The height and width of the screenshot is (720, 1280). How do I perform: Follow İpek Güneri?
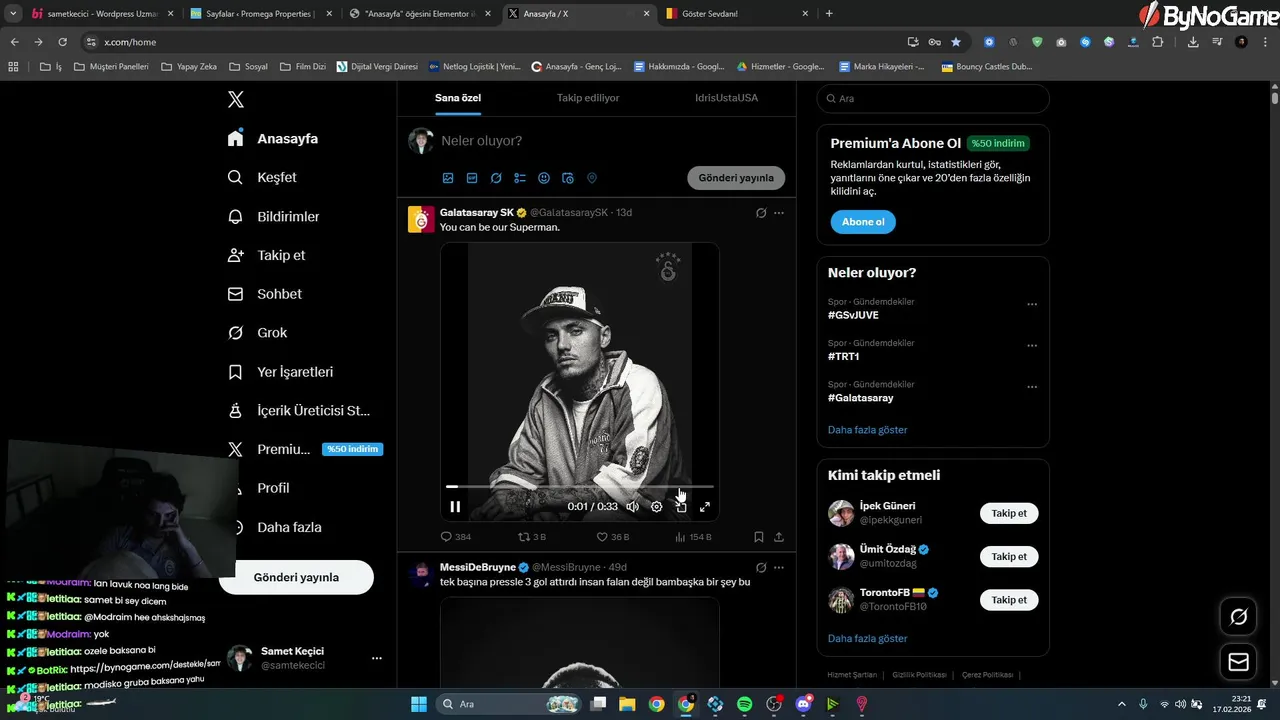[x=1009, y=513]
